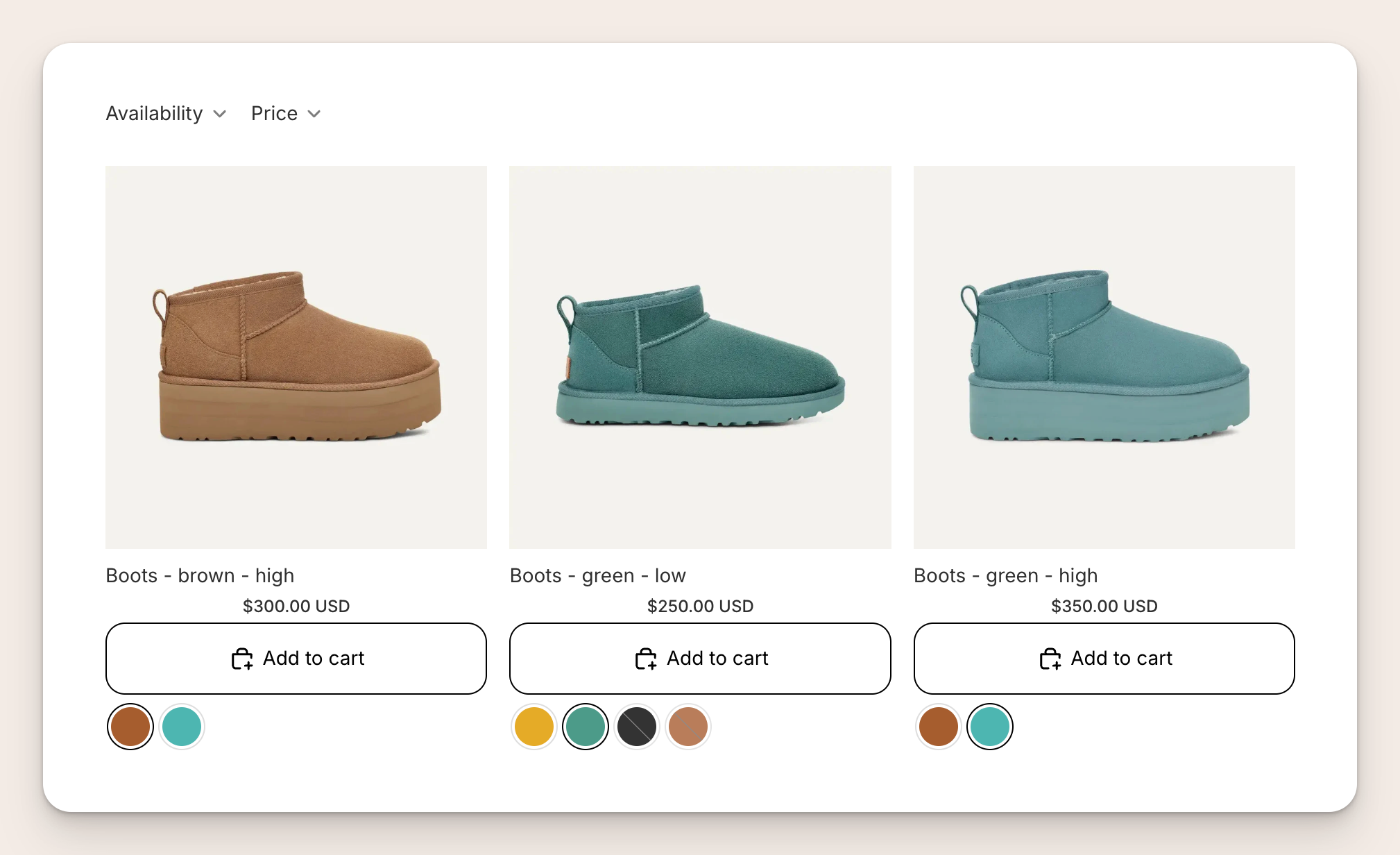Click the green low boots product photo
The width and height of the screenshot is (1400, 855).
pyautogui.click(x=699, y=357)
